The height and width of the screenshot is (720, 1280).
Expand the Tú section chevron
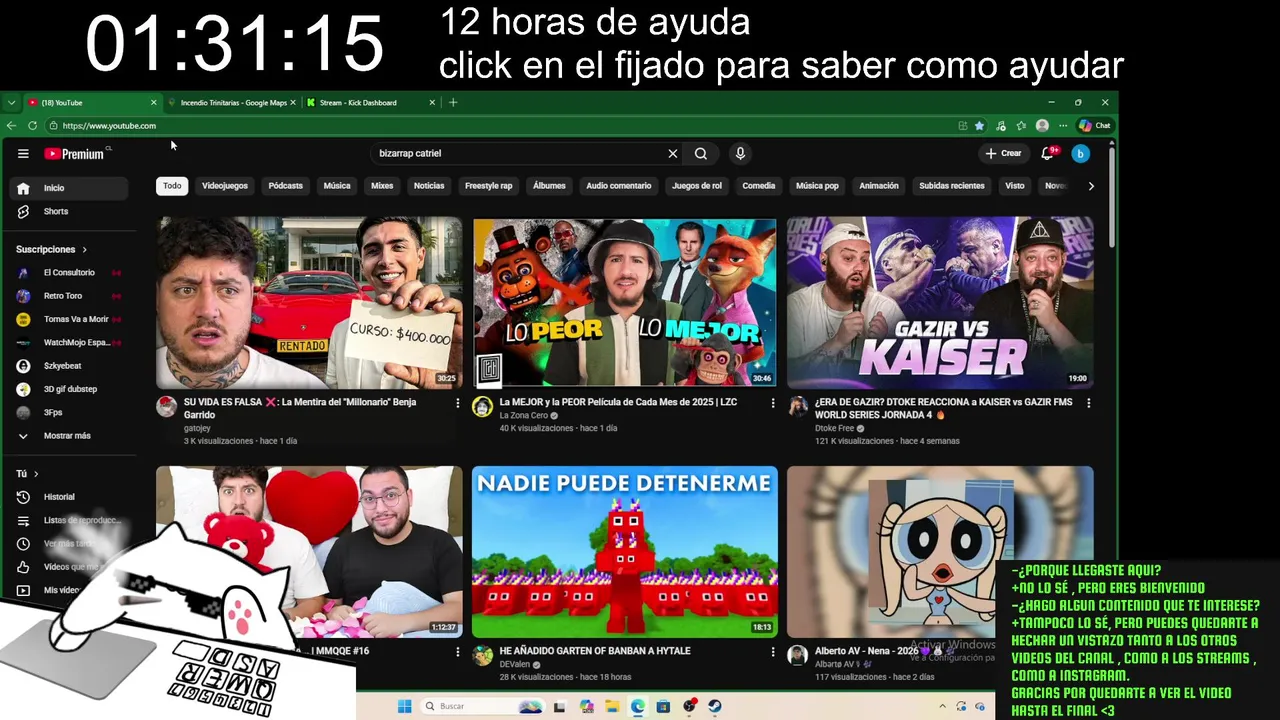pos(36,474)
